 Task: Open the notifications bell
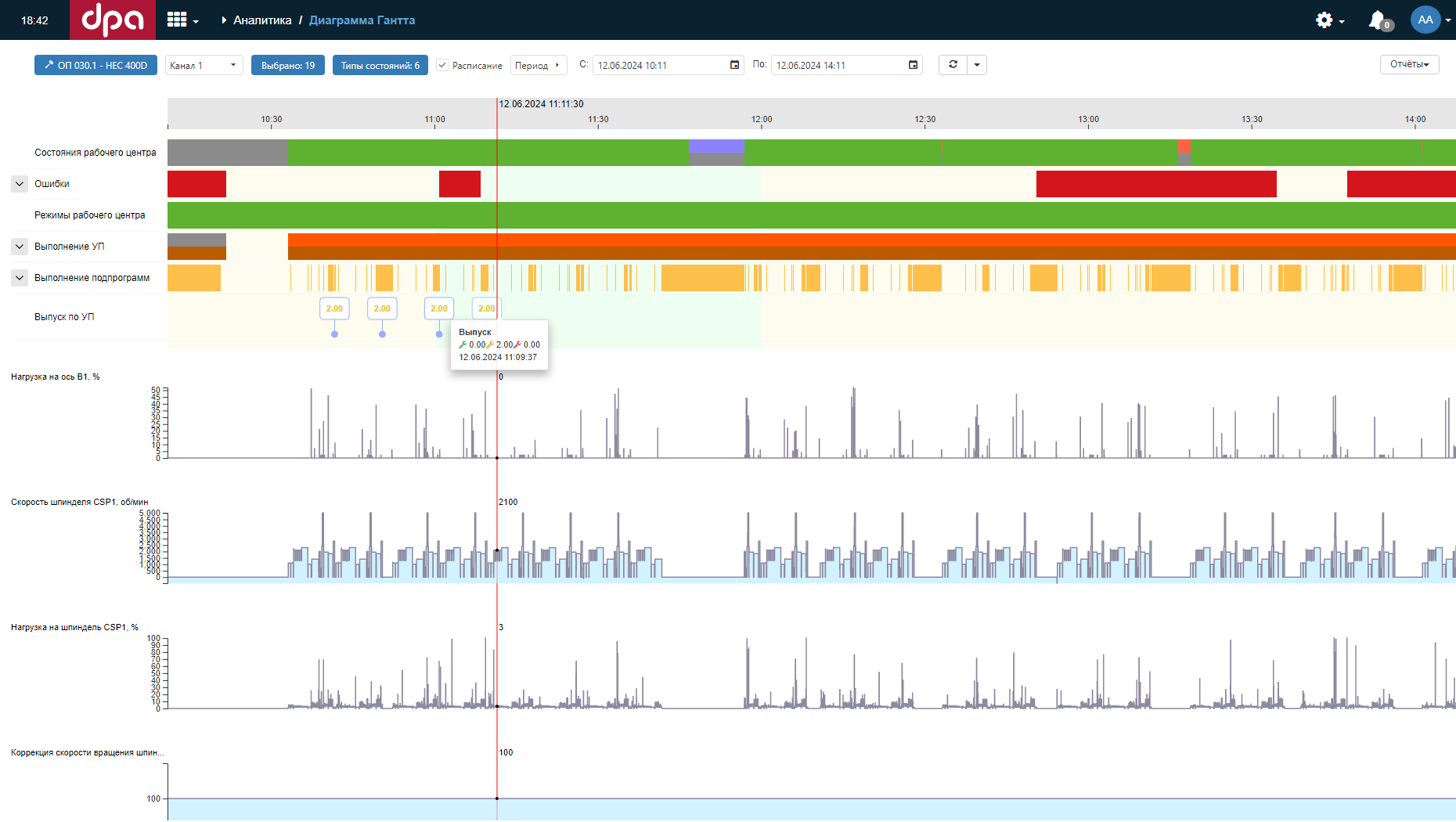[x=1377, y=20]
